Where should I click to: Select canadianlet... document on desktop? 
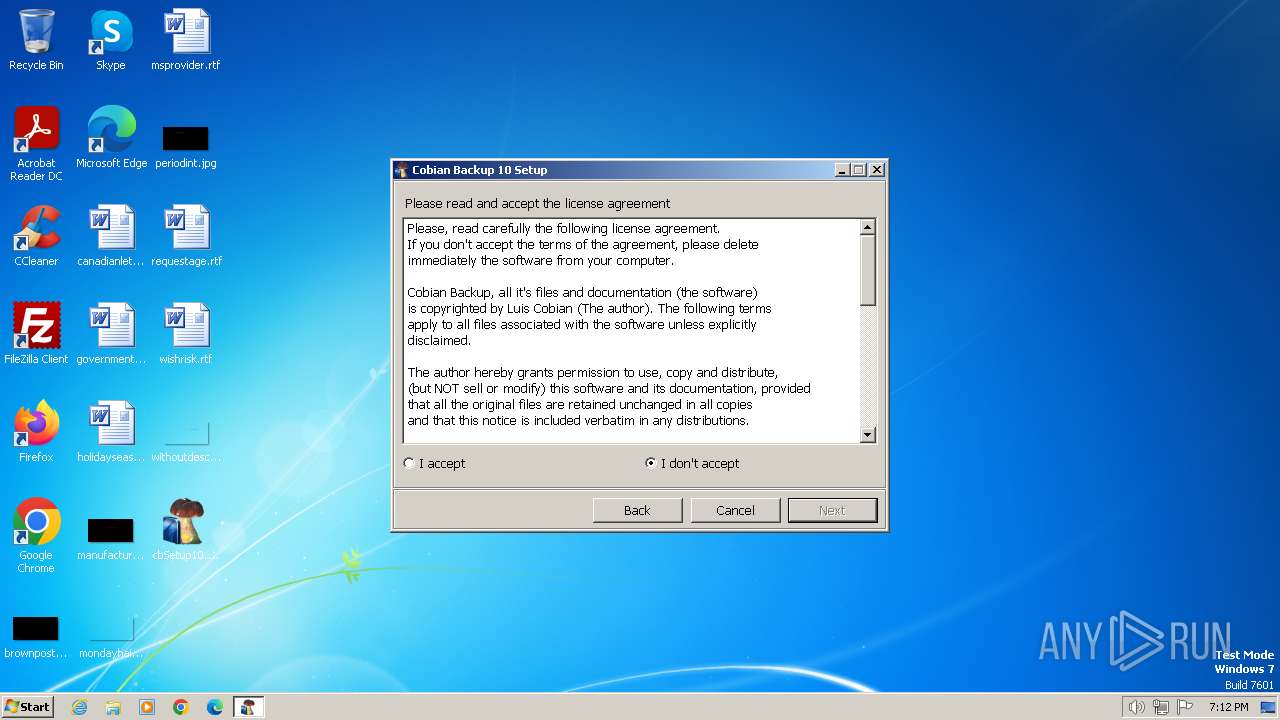111,236
